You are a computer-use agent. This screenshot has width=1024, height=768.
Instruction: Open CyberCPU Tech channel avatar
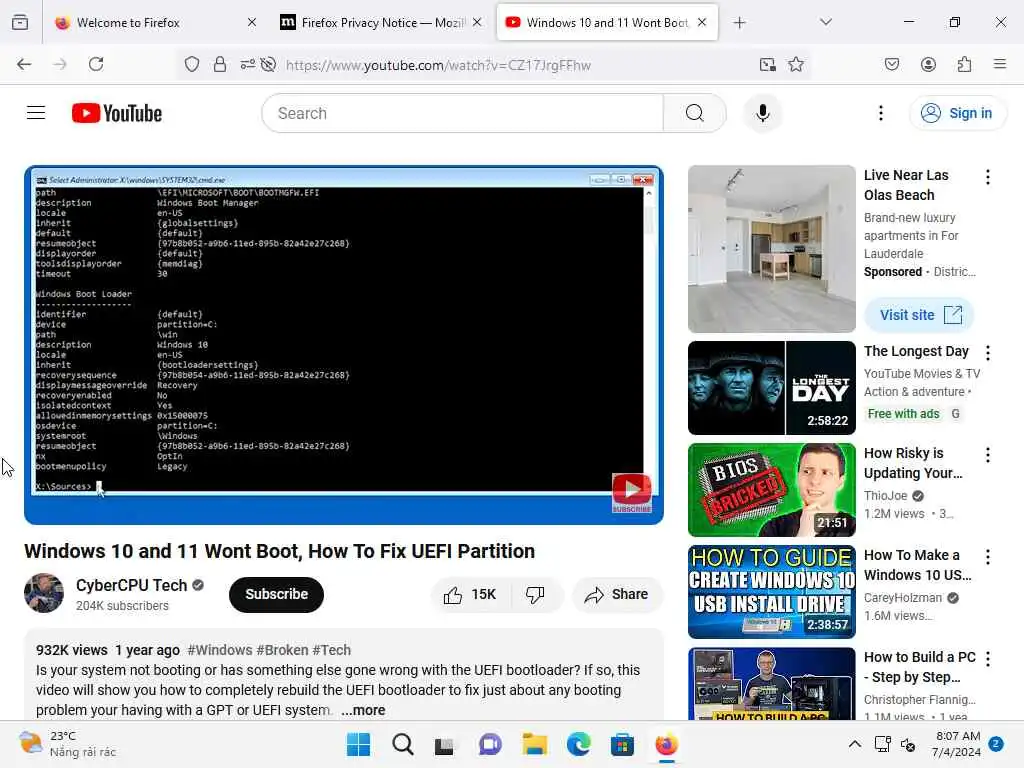point(44,593)
